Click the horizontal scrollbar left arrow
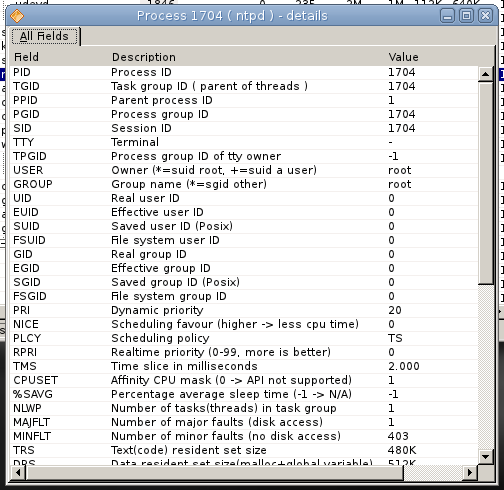504x490 pixels. pos(18,472)
